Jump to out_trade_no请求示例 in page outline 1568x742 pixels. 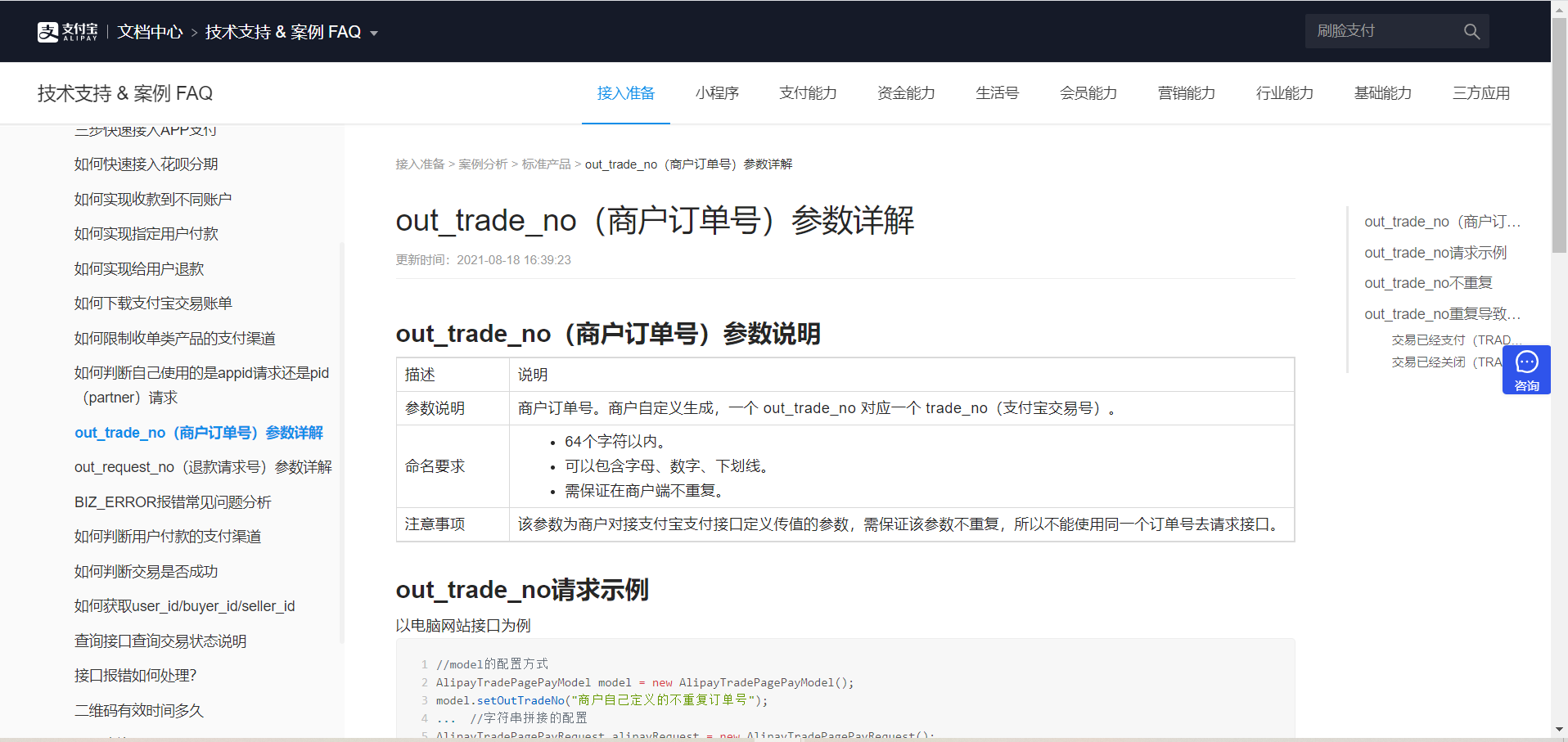(1435, 253)
